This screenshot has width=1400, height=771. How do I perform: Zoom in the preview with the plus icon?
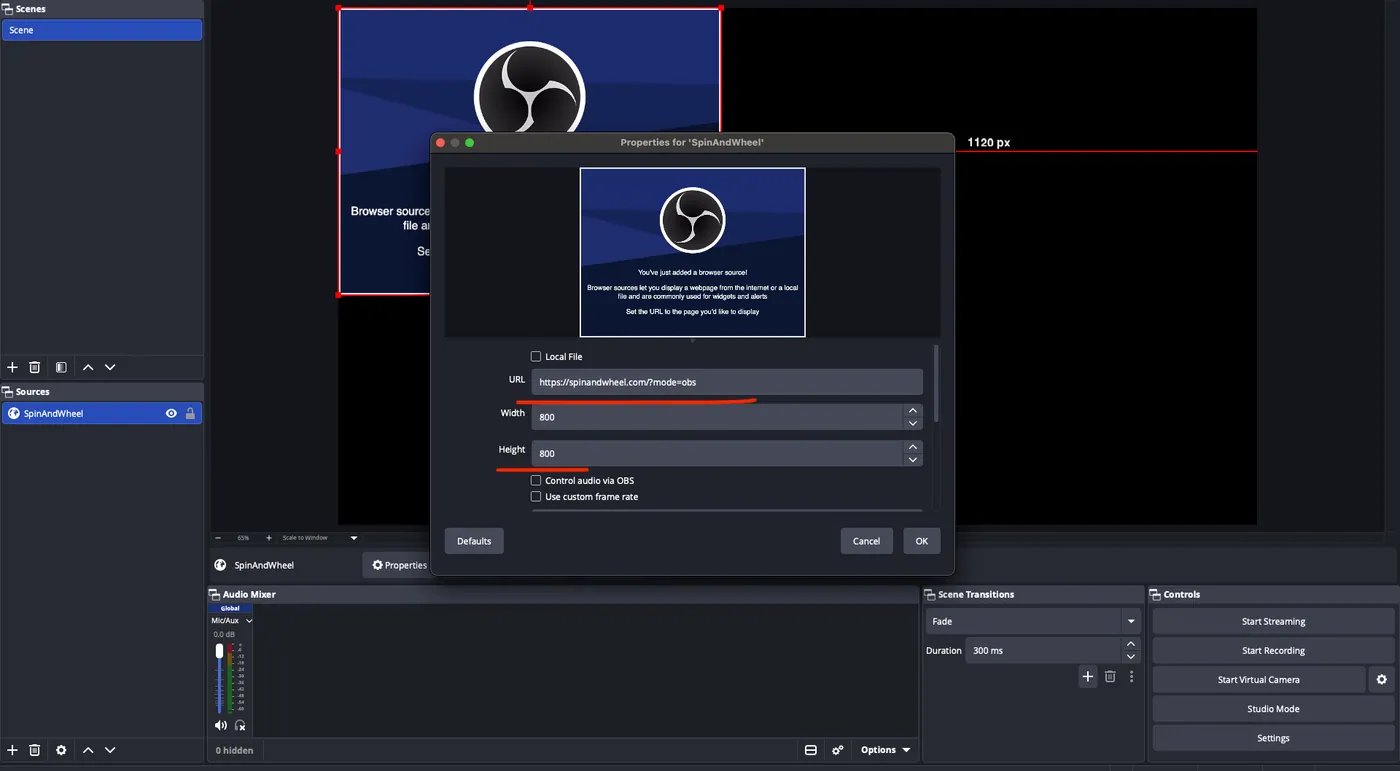[x=268, y=538]
